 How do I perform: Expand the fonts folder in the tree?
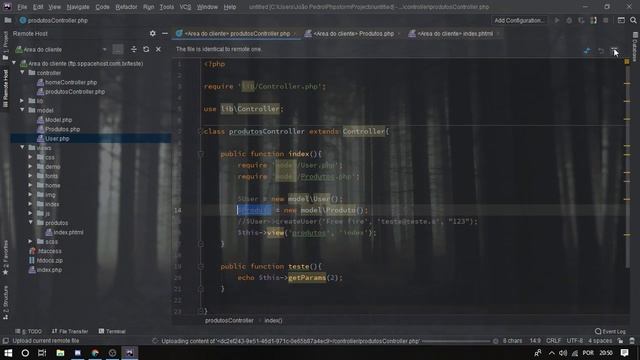point(31,176)
